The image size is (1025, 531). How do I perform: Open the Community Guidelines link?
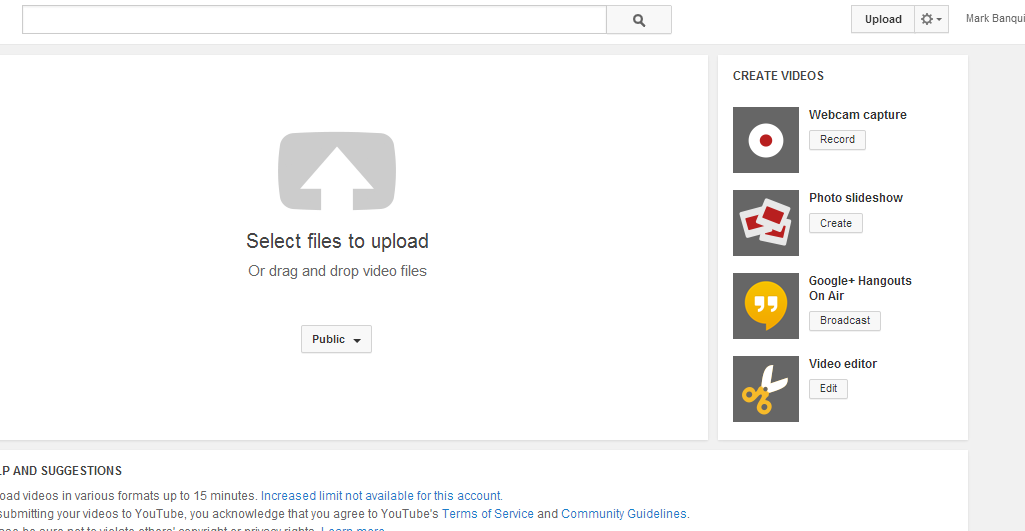(624, 514)
